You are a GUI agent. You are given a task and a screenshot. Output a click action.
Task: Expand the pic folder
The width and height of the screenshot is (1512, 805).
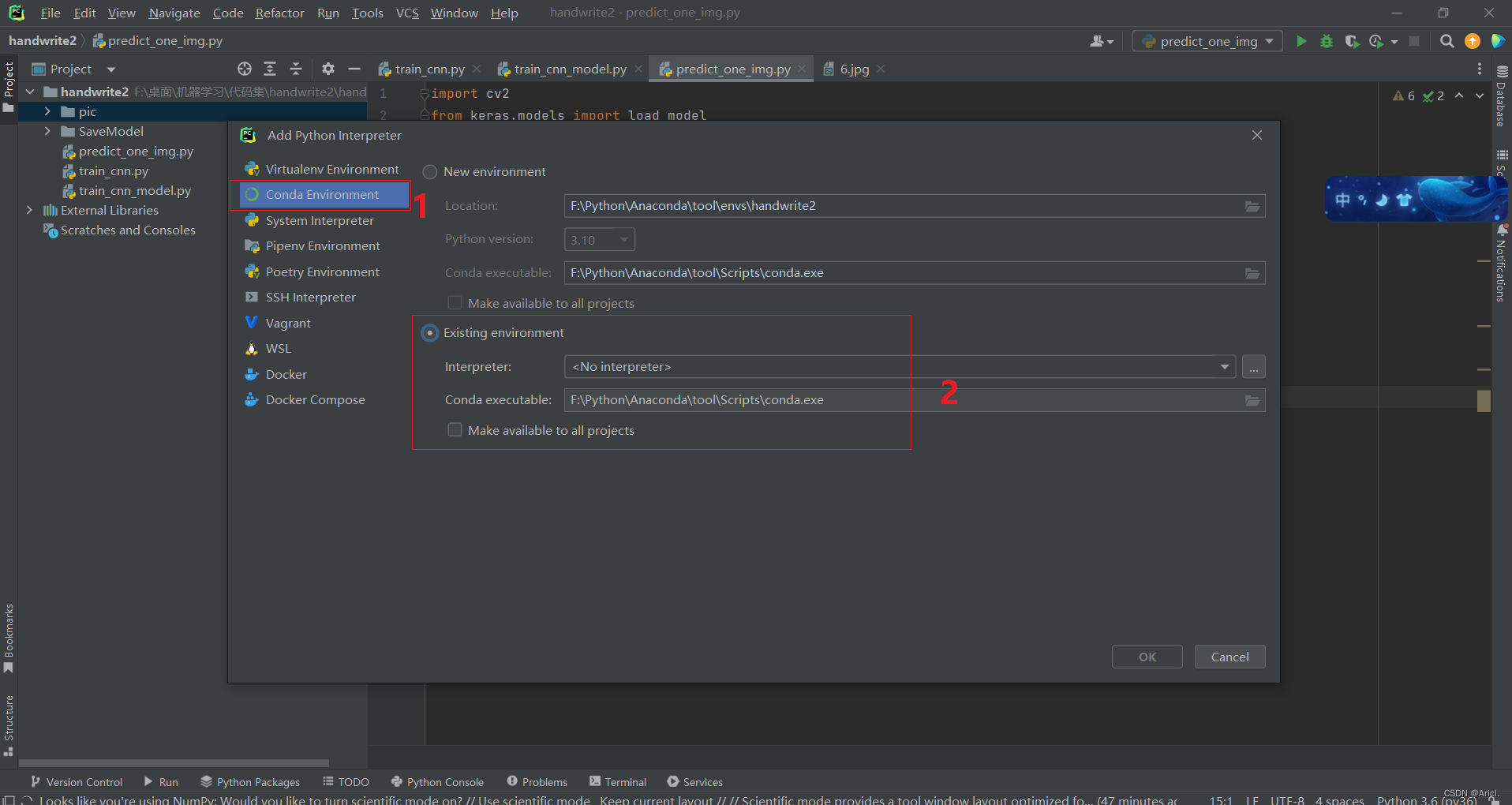point(47,111)
